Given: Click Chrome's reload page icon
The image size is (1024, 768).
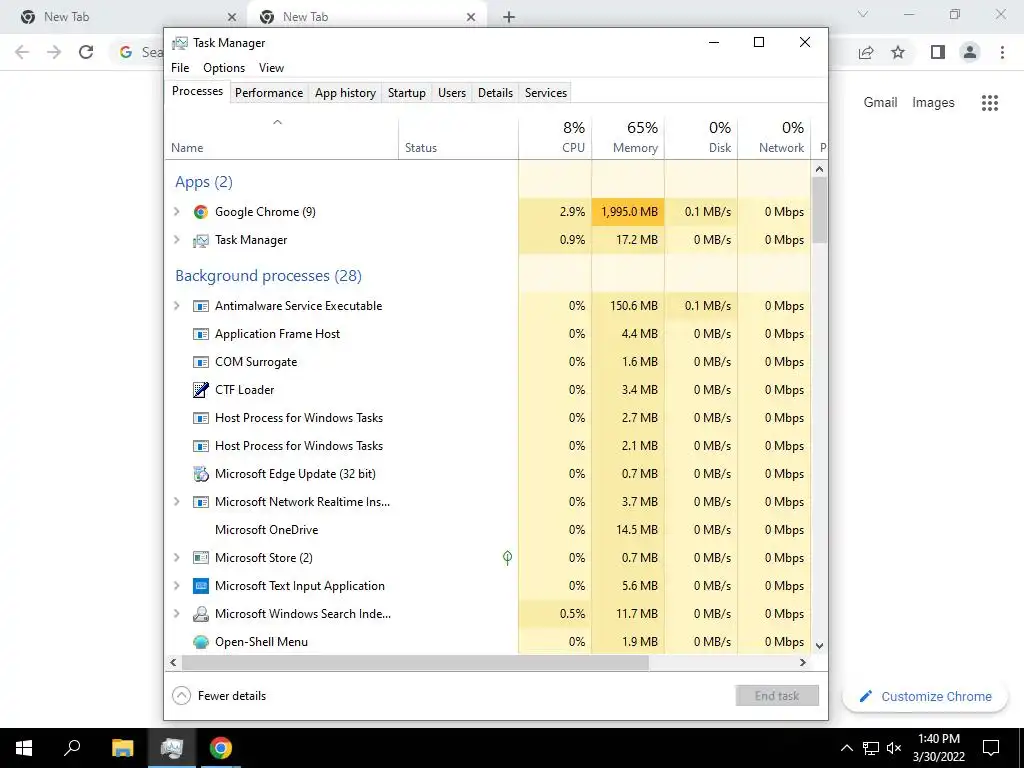Looking at the screenshot, I should (x=86, y=52).
